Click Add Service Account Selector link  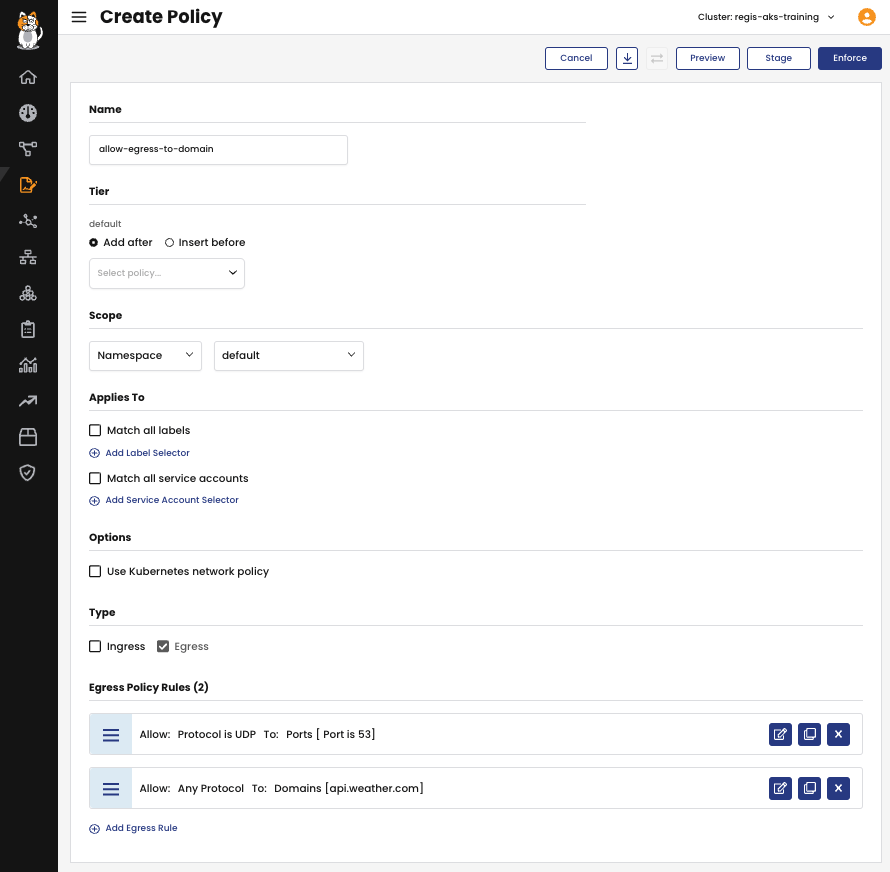pos(164,500)
